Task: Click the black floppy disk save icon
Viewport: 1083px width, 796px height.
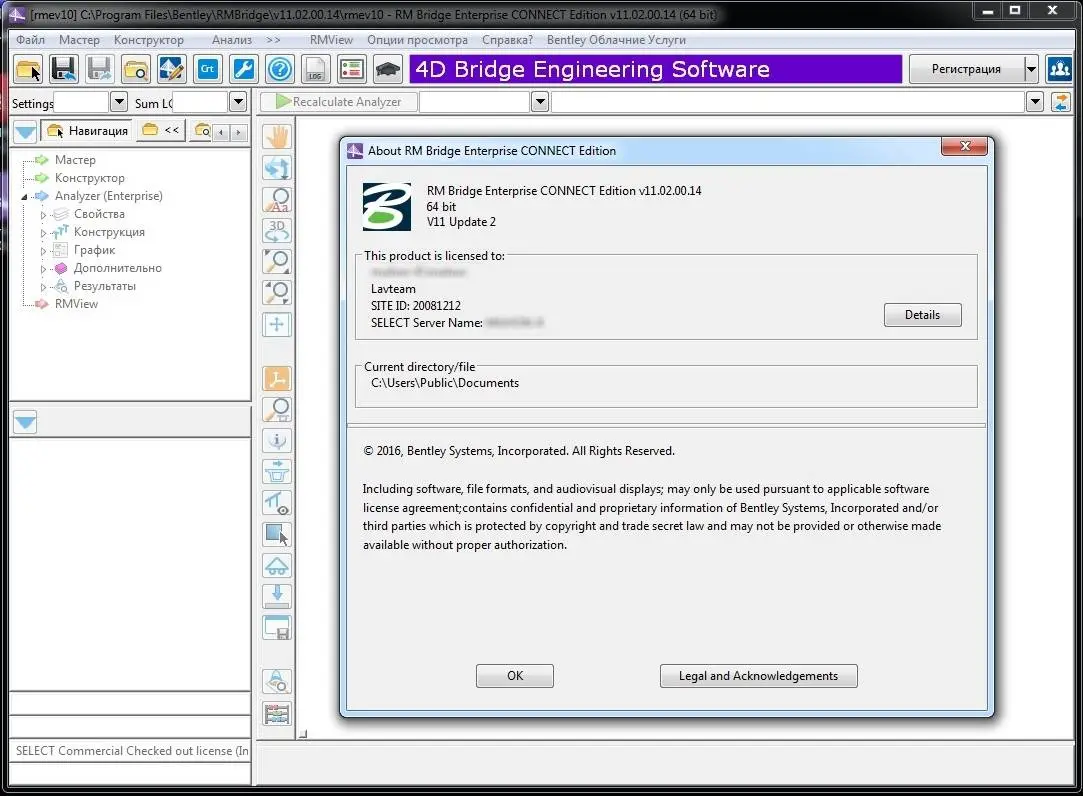Action: tap(64, 69)
